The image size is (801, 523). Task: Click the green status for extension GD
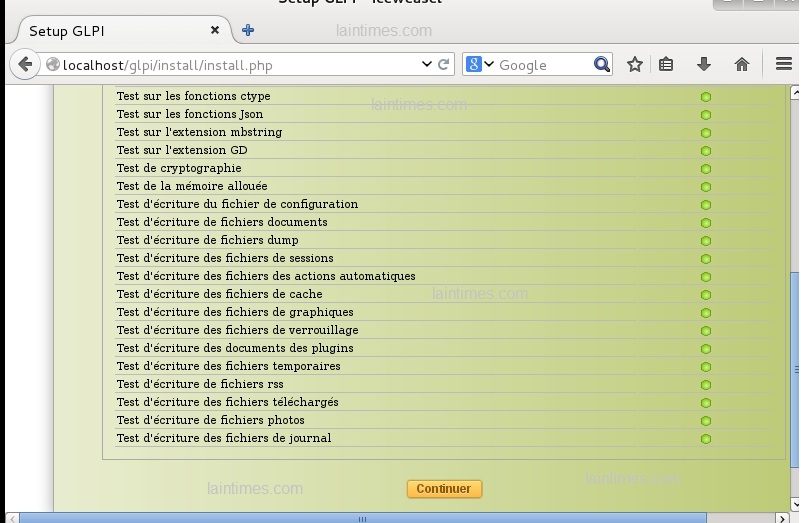pos(705,151)
